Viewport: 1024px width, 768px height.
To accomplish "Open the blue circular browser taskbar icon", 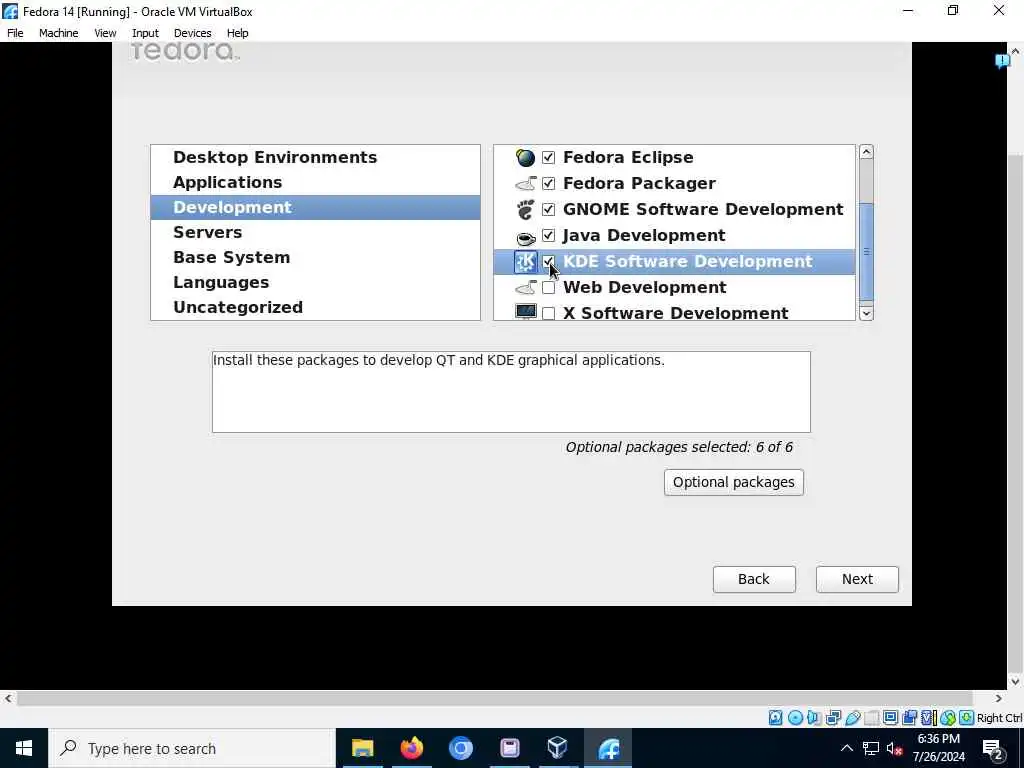I will pyautogui.click(x=460, y=748).
